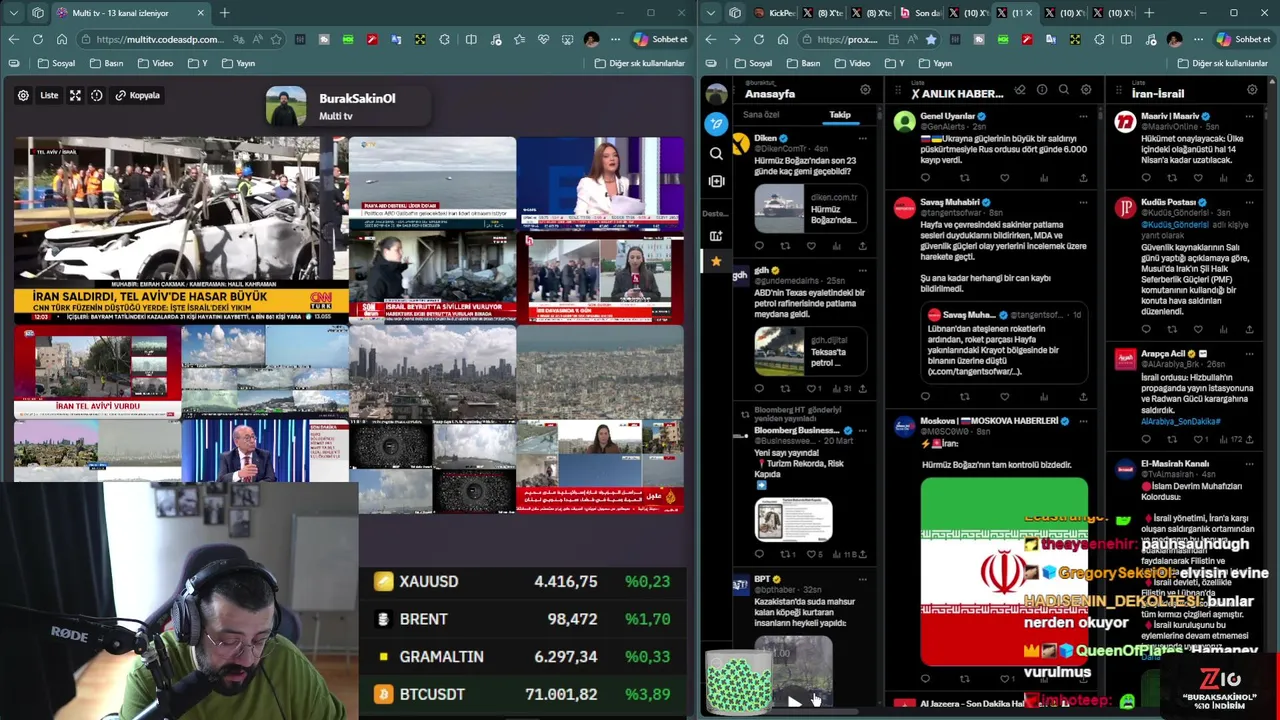The image size is (1280, 720).
Task: Open new tab in left browser window
Action: pyautogui.click(x=225, y=13)
